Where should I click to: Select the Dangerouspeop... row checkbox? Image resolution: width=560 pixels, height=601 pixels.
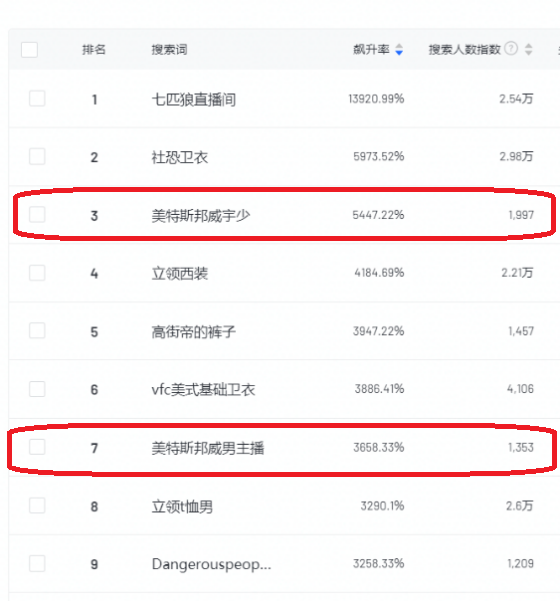coord(37,563)
